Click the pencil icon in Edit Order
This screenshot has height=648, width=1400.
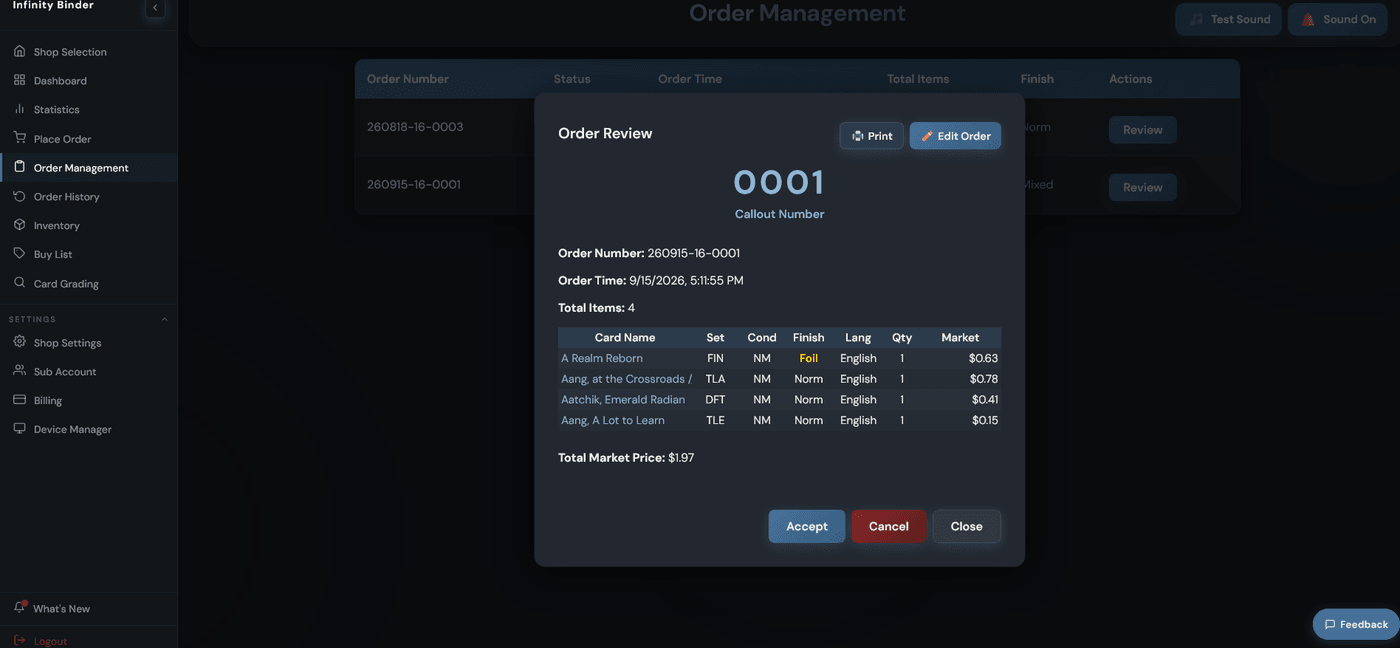click(927, 136)
